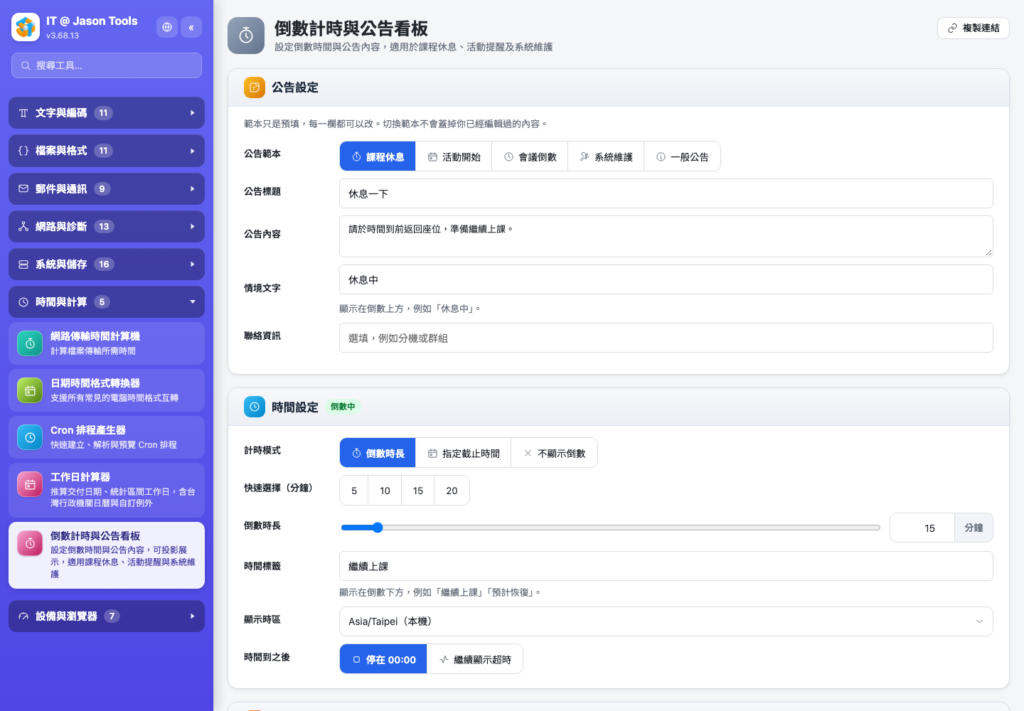1024x711 pixels.
Task: Click the blue 時間設定 section clock icon
Action: pos(255,407)
